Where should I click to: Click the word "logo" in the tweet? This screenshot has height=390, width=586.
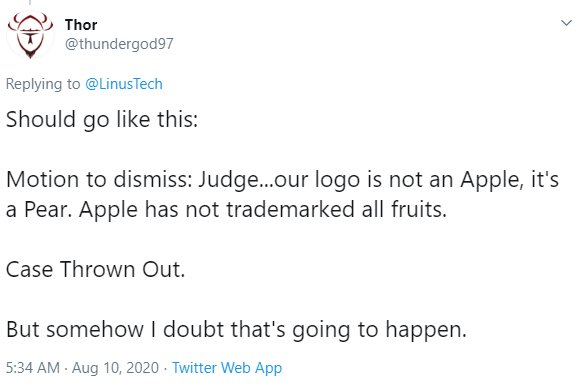click(x=339, y=180)
